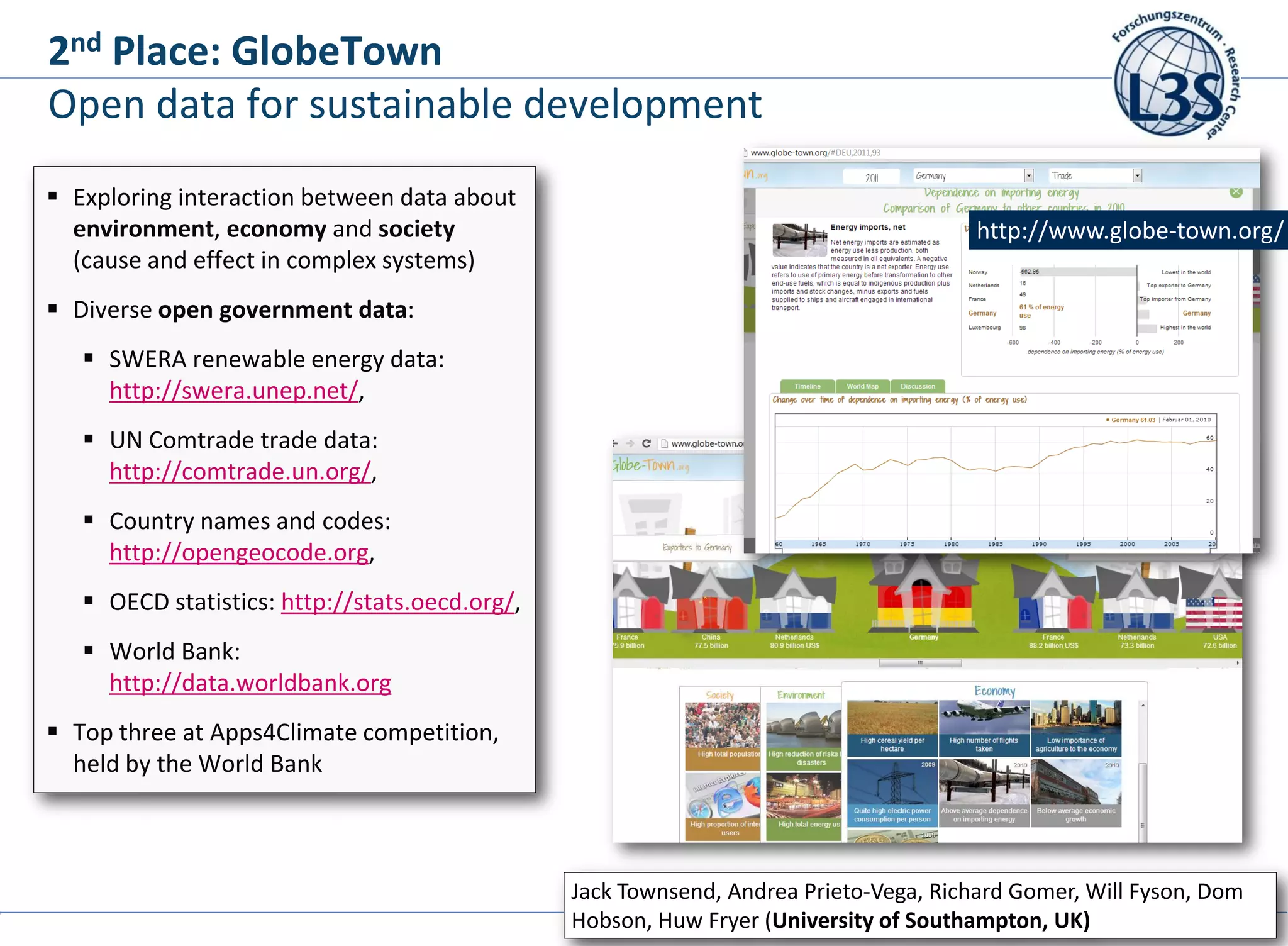This screenshot has width=1288, height=946.
Task: Open High total energy use tile
Action: (x=804, y=807)
